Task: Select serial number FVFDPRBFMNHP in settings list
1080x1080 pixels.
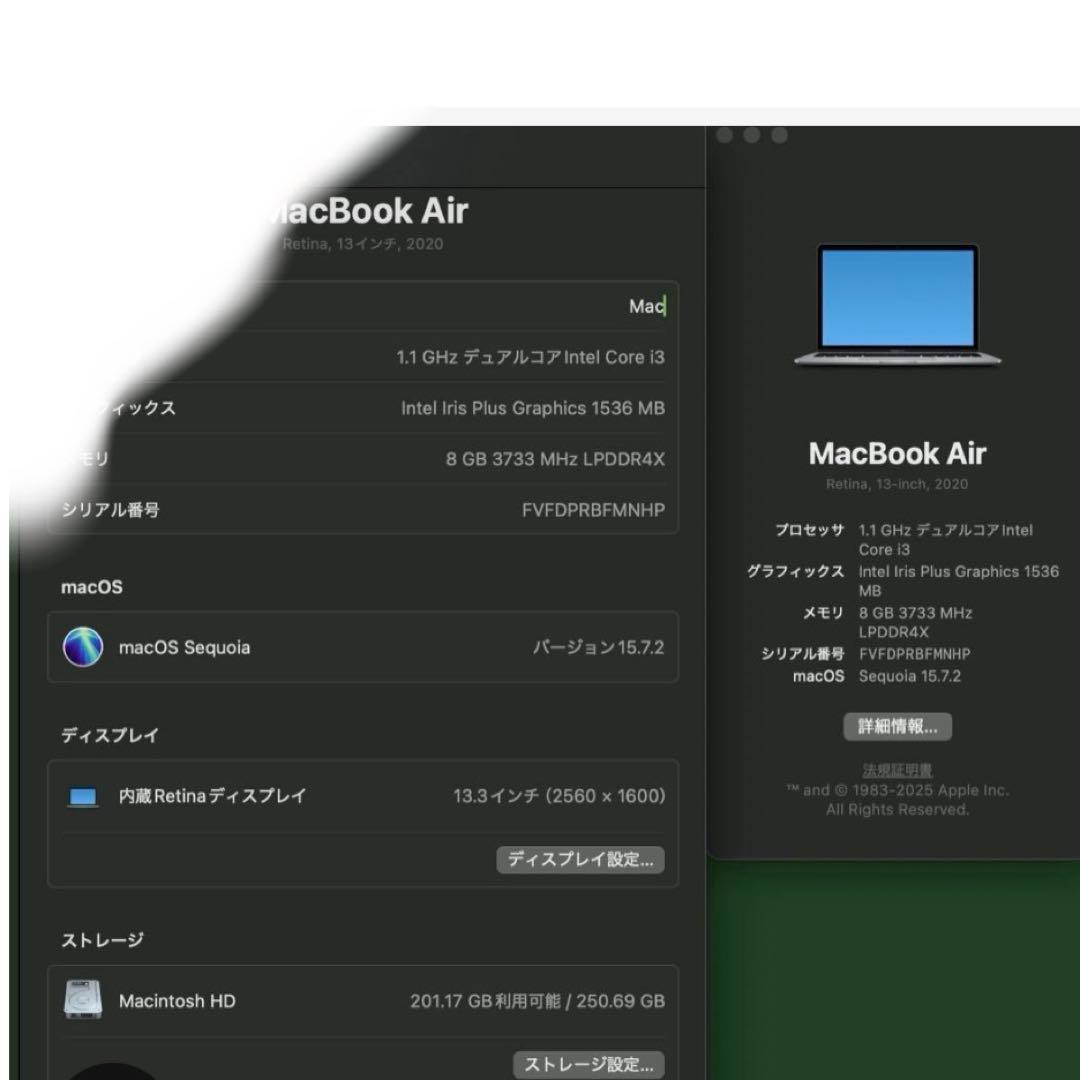Action: (x=593, y=510)
